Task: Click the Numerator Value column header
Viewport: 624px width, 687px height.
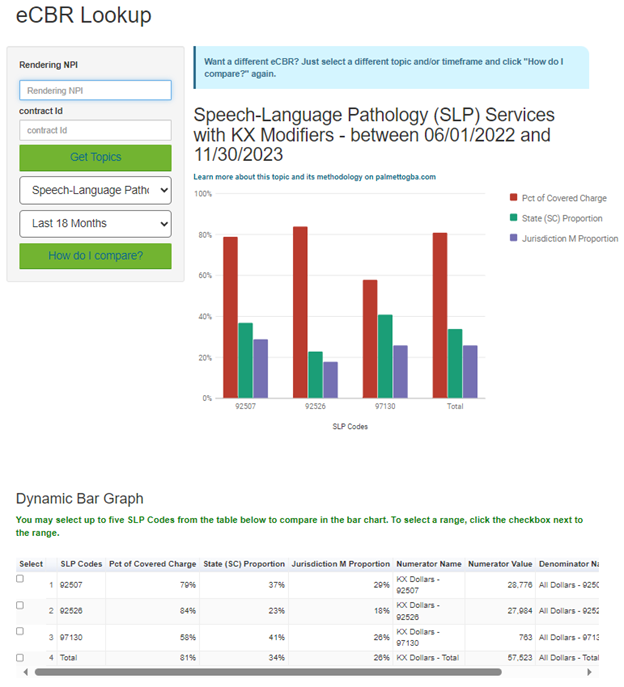Action: tap(500, 564)
